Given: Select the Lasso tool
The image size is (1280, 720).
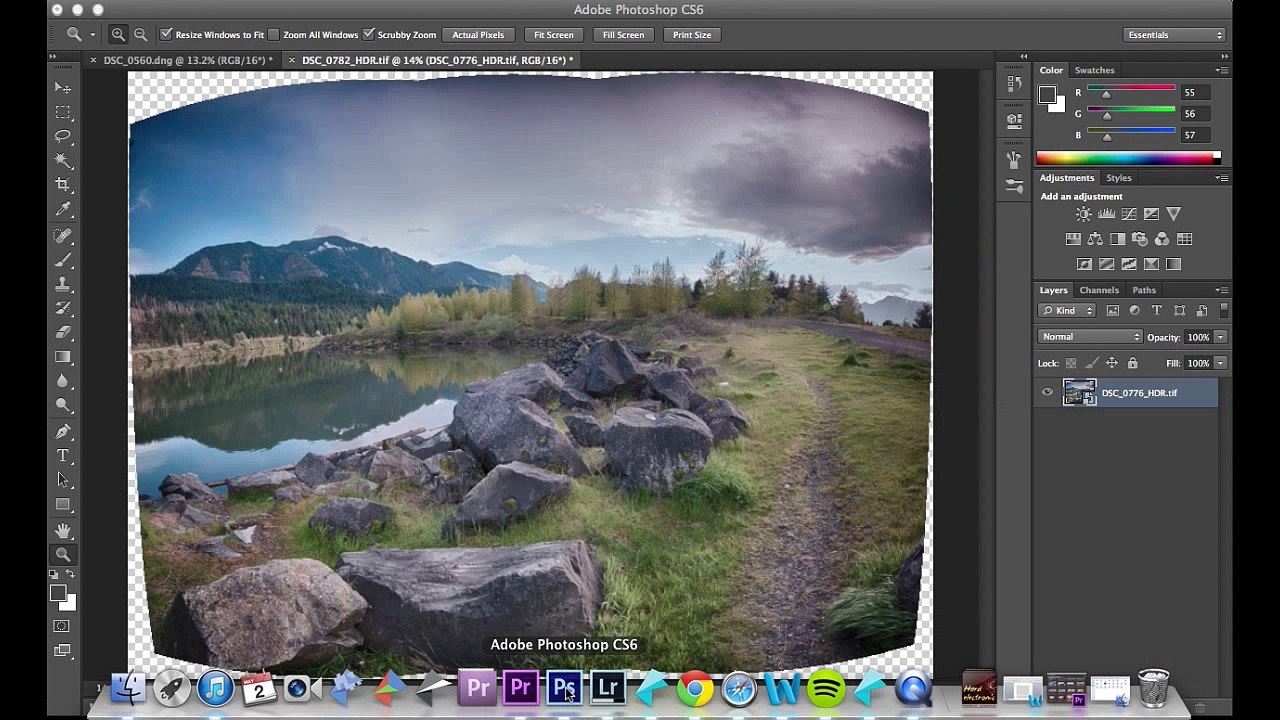Looking at the screenshot, I should (63, 136).
